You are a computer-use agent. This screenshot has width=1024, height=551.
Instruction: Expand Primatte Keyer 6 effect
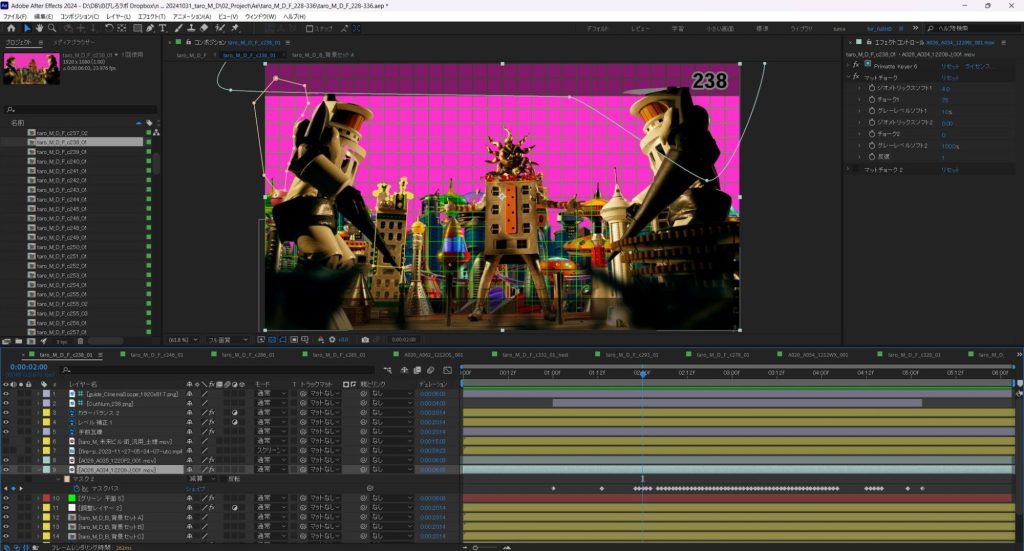tap(848, 65)
